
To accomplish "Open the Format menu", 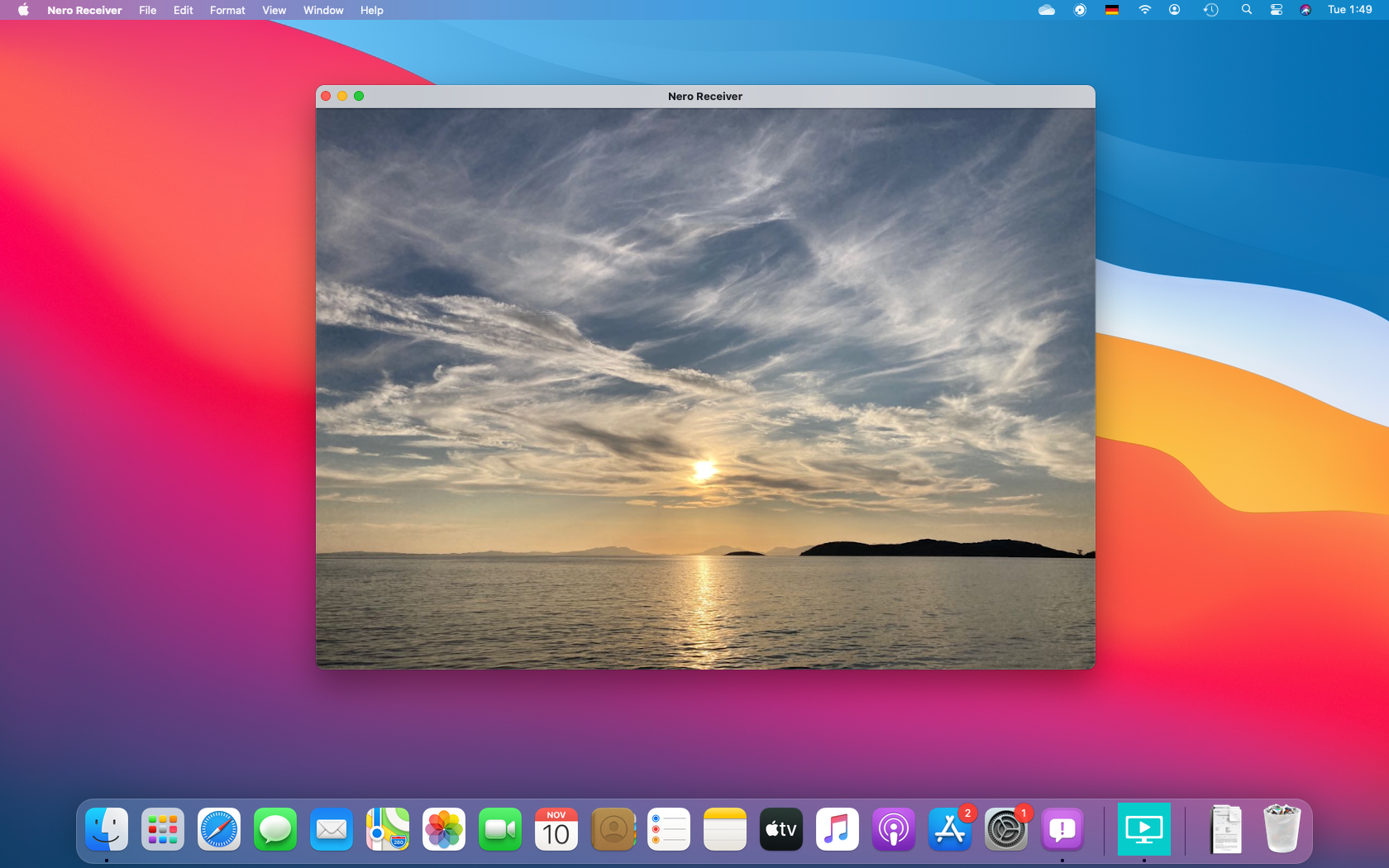I will [227, 10].
